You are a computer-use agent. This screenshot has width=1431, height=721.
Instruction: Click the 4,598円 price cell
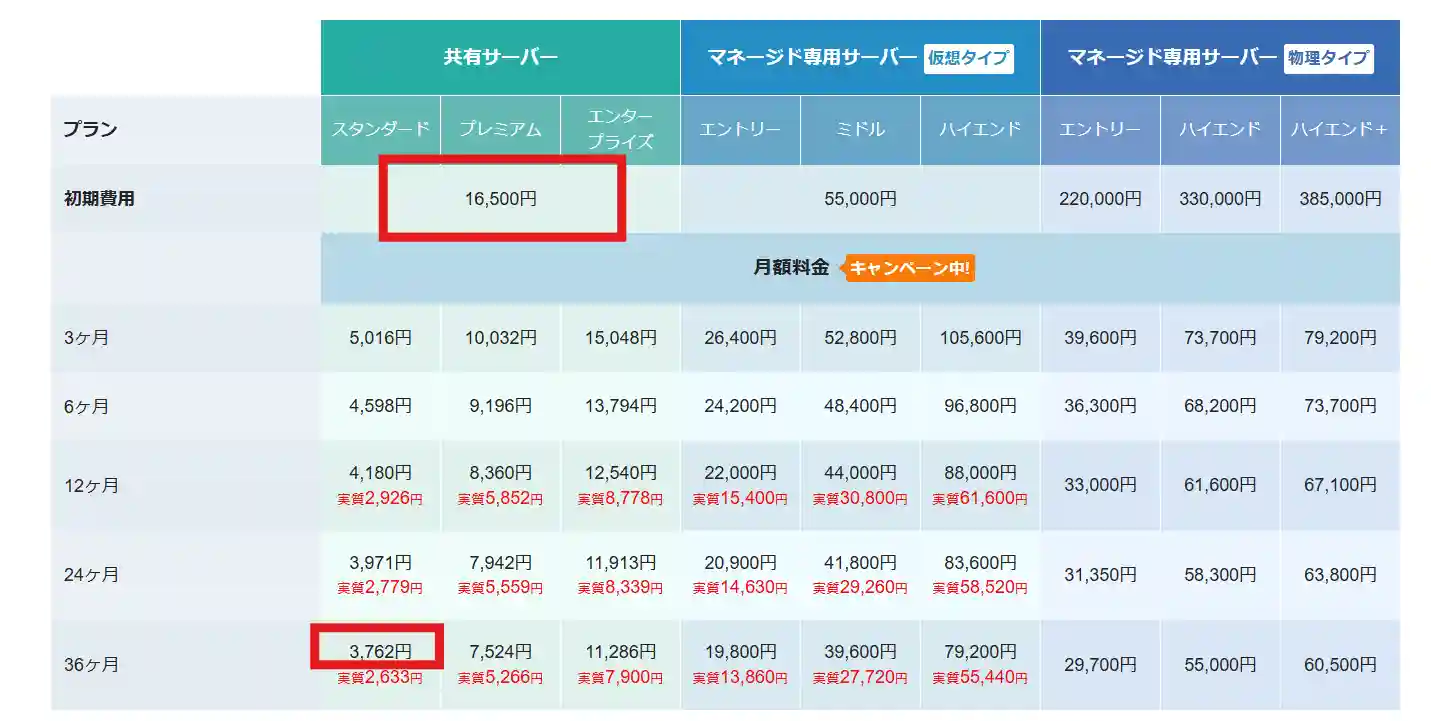point(380,407)
